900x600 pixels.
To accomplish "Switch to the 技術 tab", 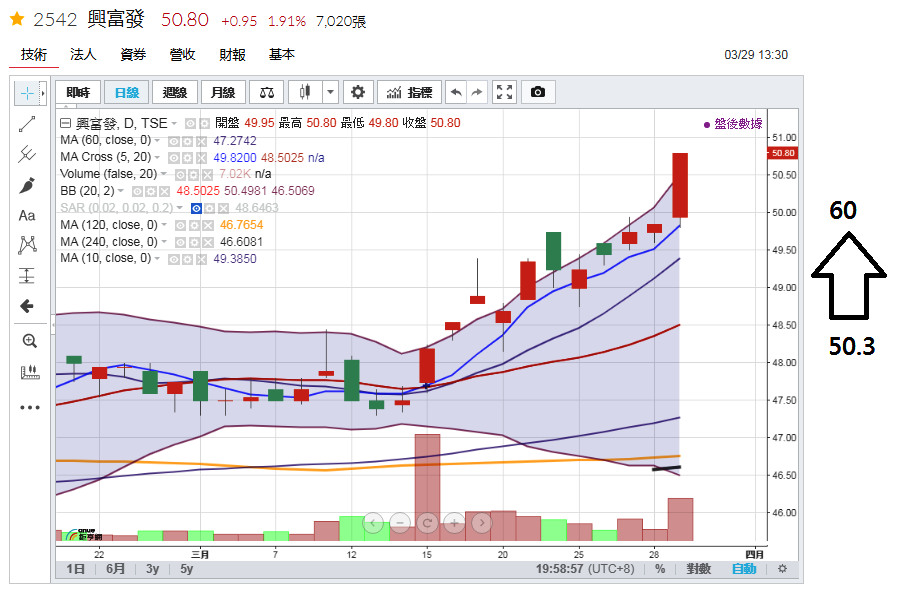I will pos(34,55).
